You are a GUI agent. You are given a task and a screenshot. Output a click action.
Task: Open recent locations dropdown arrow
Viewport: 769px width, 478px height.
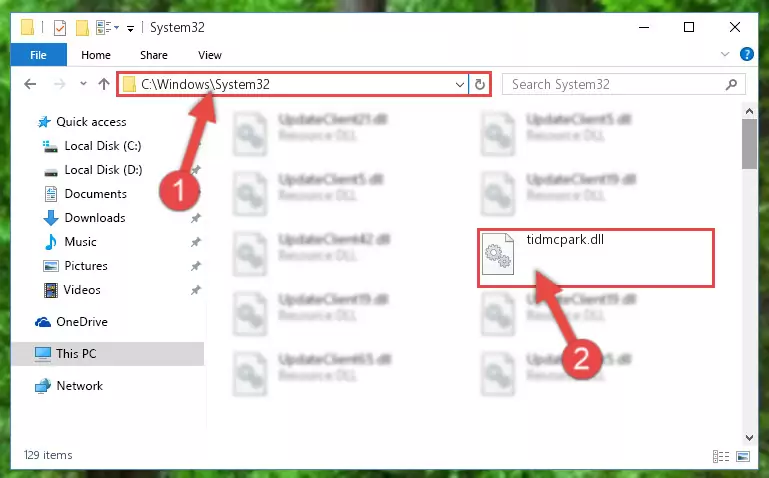pos(83,84)
